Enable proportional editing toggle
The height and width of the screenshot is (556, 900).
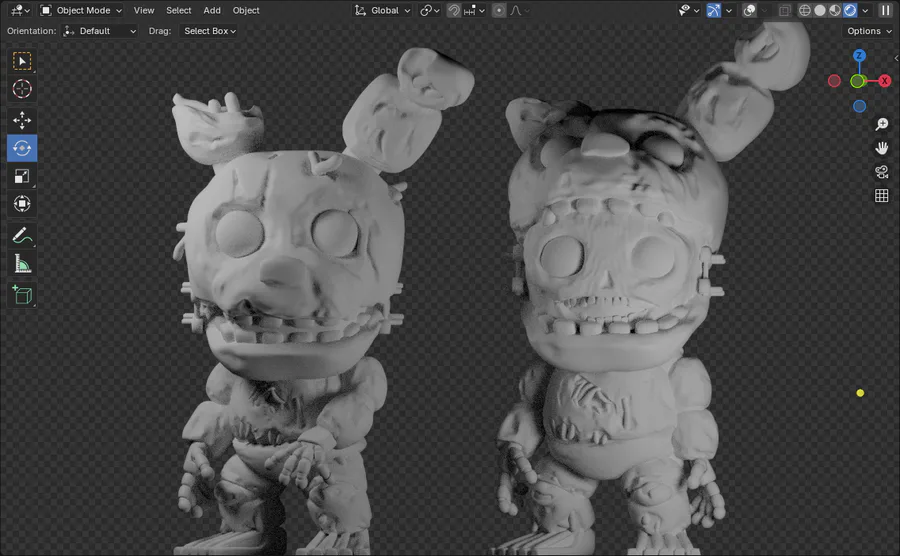tap(499, 10)
